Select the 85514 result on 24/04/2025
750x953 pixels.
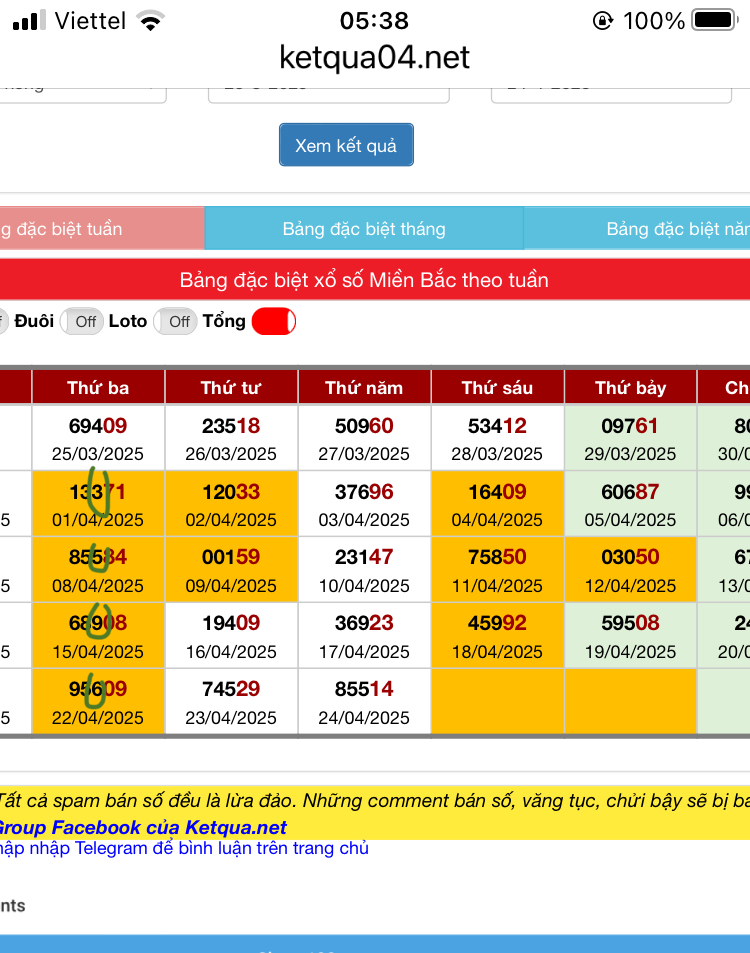364,701
